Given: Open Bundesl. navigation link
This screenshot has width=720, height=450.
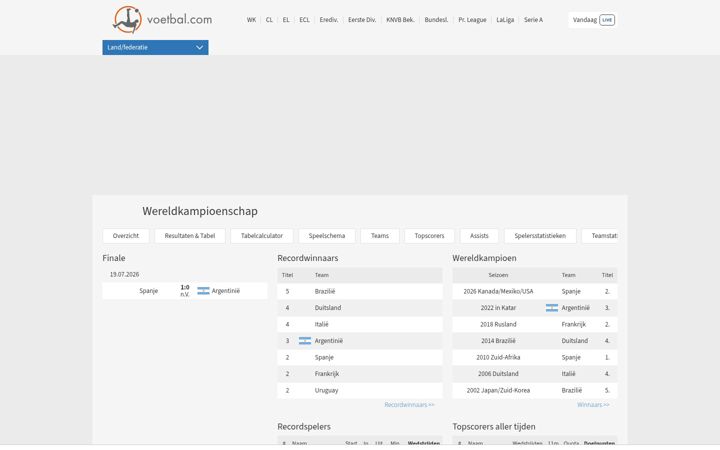Looking at the screenshot, I should point(436,20).
